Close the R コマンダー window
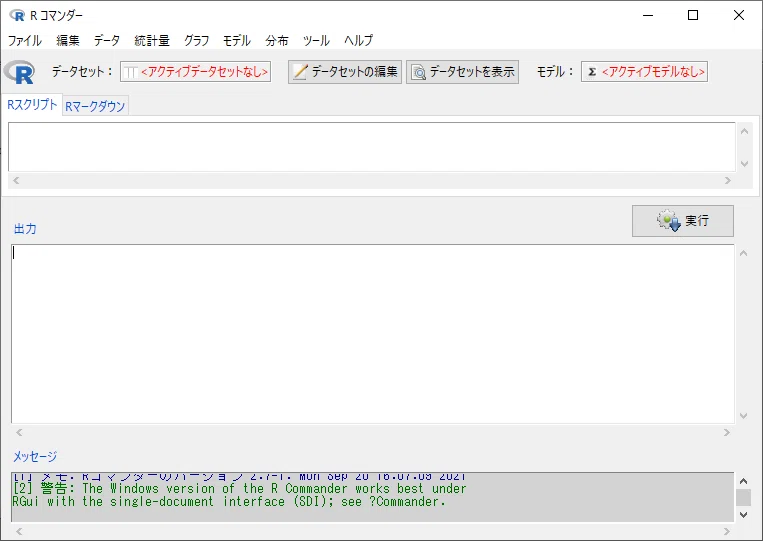Screen dimensions: 763x541 click(x=739, y=16)
